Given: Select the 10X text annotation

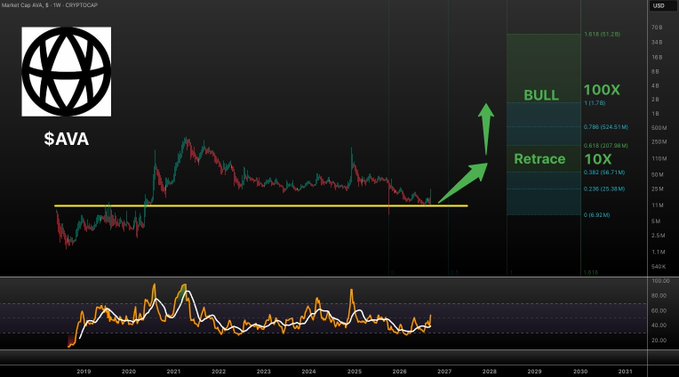Looking at the screenshot, I should (598, 159).
